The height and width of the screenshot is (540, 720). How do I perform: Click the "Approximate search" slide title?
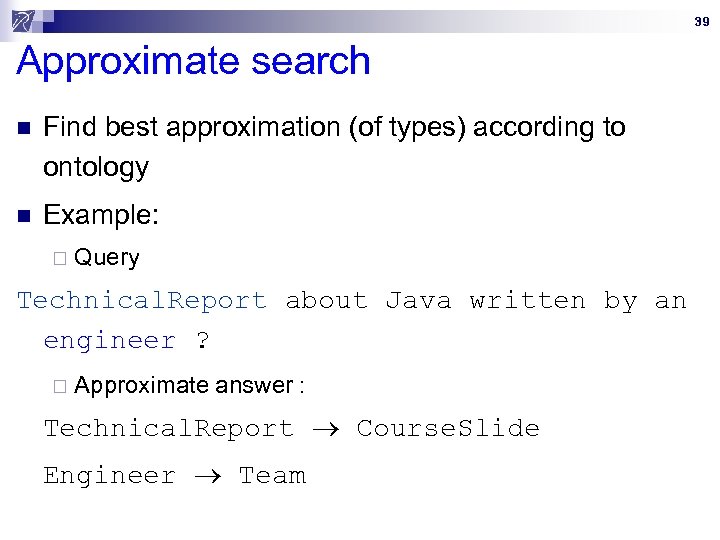pyautogui.click(x=194, y=62)
